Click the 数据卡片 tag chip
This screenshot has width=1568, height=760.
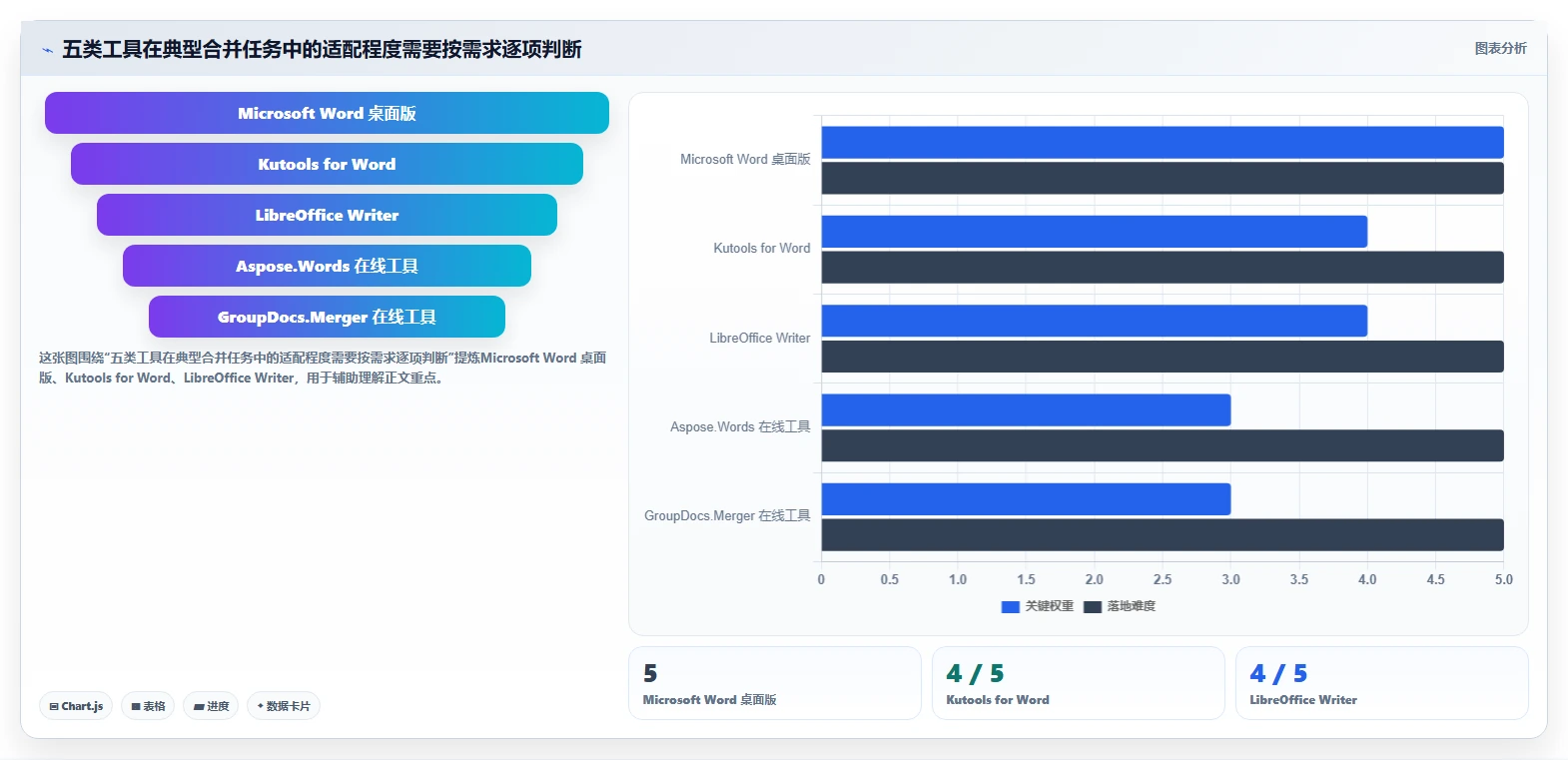click(284, 706)
